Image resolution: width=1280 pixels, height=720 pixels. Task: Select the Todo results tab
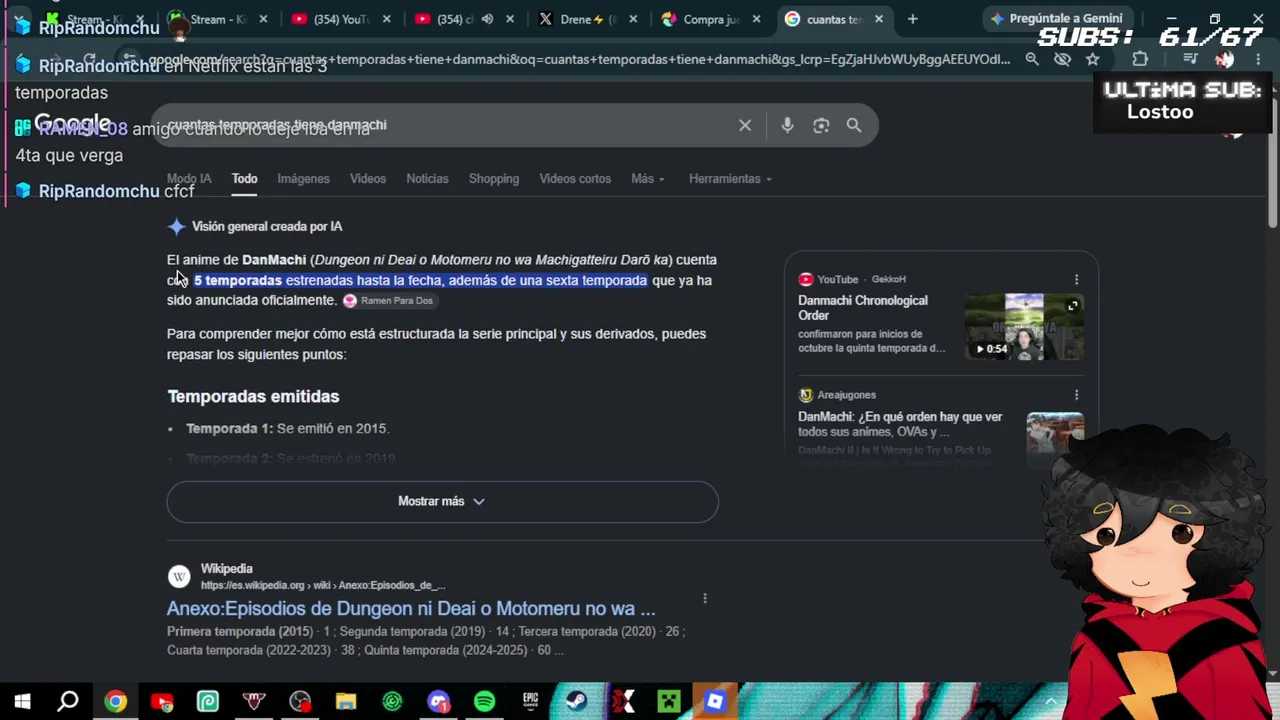[244, 178]
